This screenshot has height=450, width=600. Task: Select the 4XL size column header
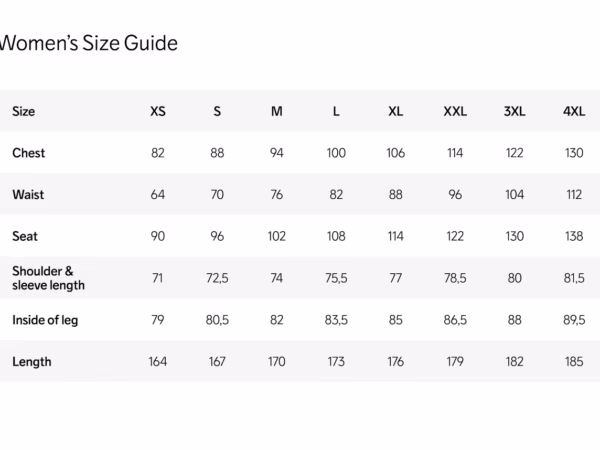[574, 111]
